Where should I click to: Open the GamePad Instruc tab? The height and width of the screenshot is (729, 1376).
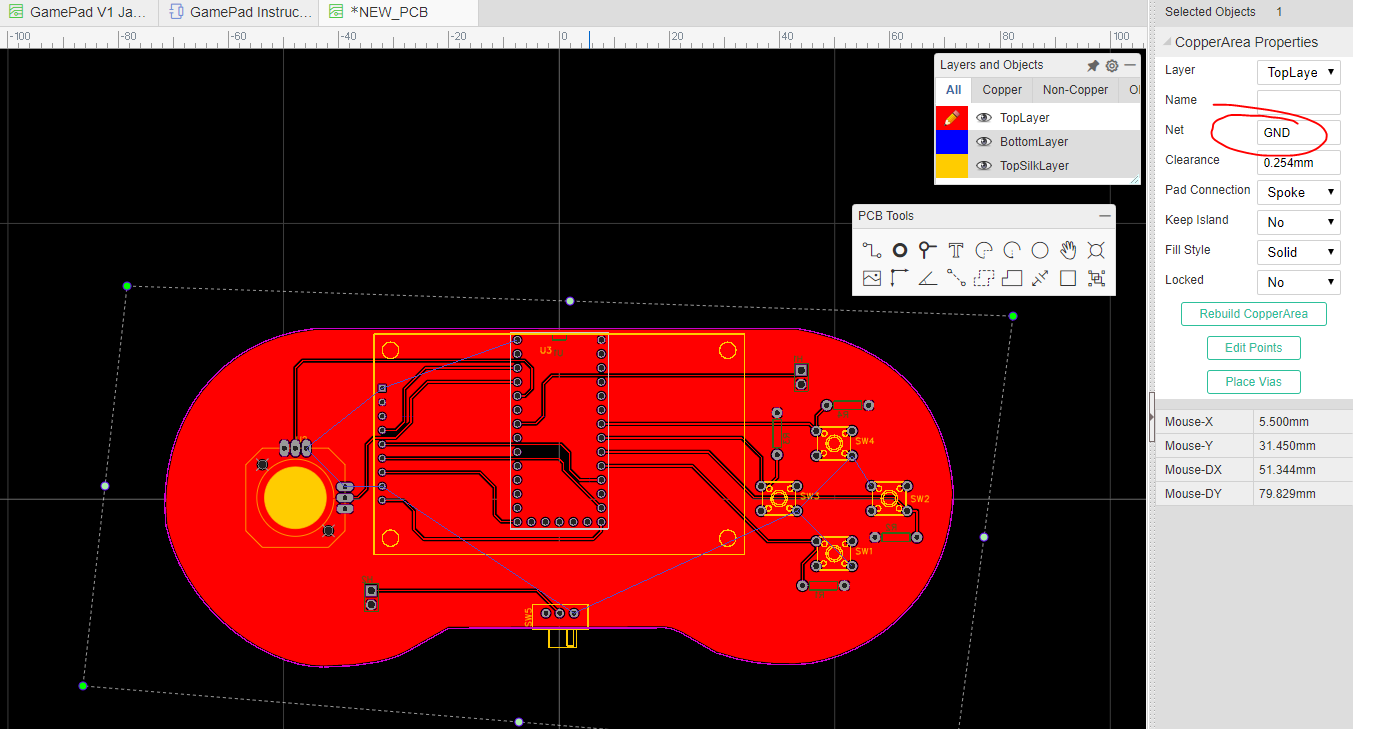coord(238,12)
